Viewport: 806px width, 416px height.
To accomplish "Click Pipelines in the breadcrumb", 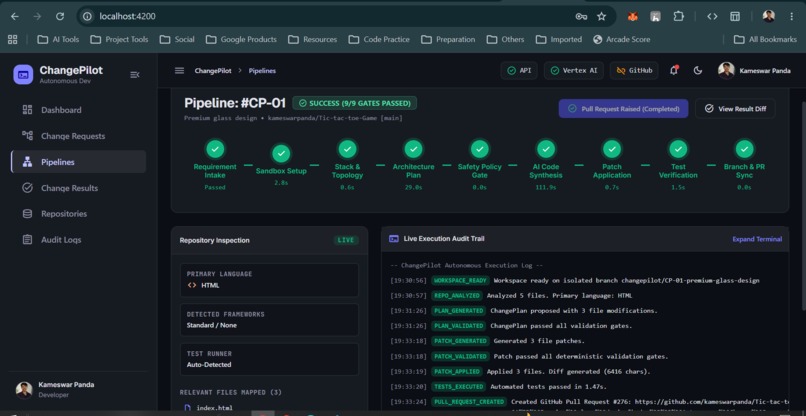I will (262, 71).
